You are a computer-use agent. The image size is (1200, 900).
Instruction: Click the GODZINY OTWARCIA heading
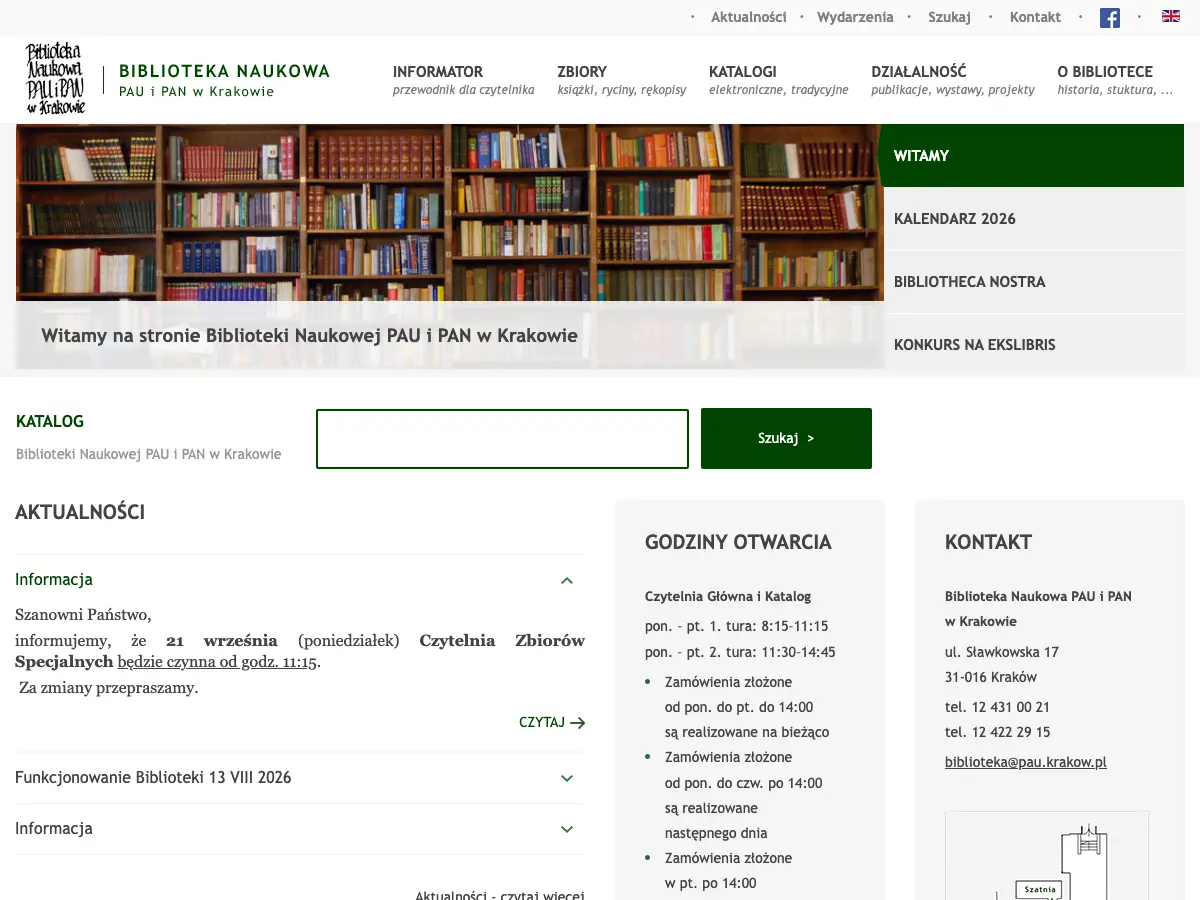click(738, 542)
